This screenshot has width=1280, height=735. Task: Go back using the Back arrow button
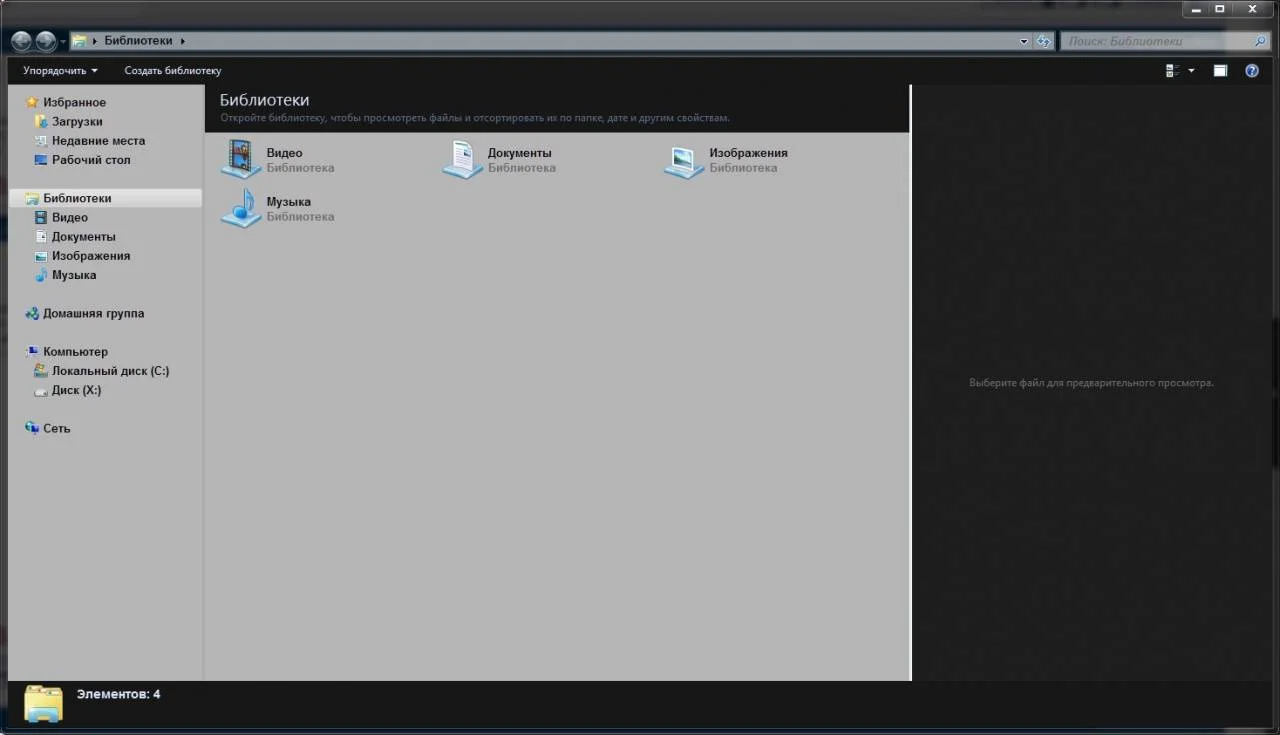[x=21, y=41]
